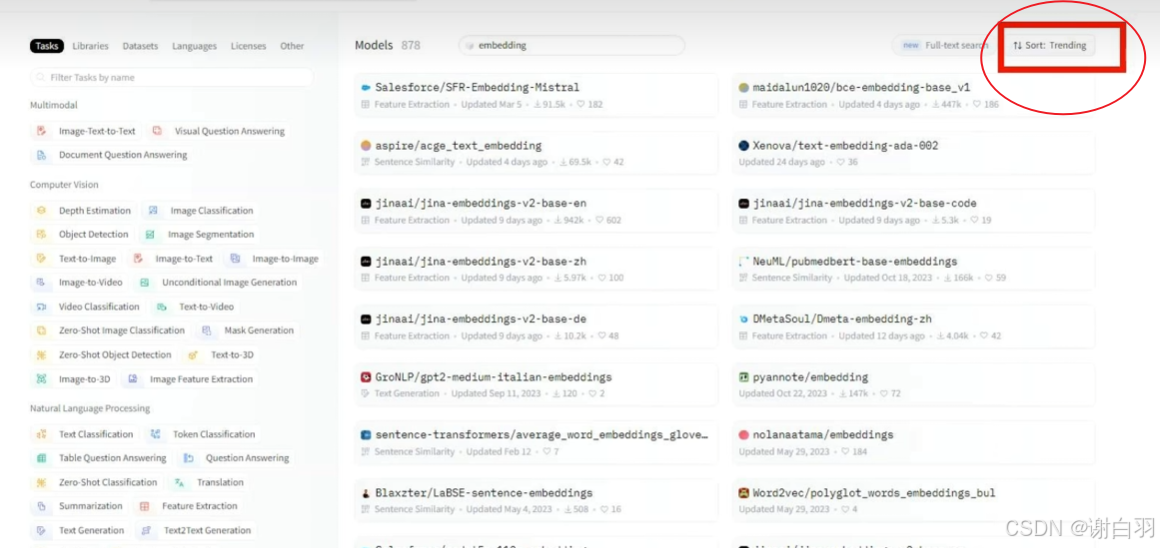
Task: Open GroNLP/gpt2-medium-italian-embeddings model
Action: pyautogui.click(x=536, y=385)
